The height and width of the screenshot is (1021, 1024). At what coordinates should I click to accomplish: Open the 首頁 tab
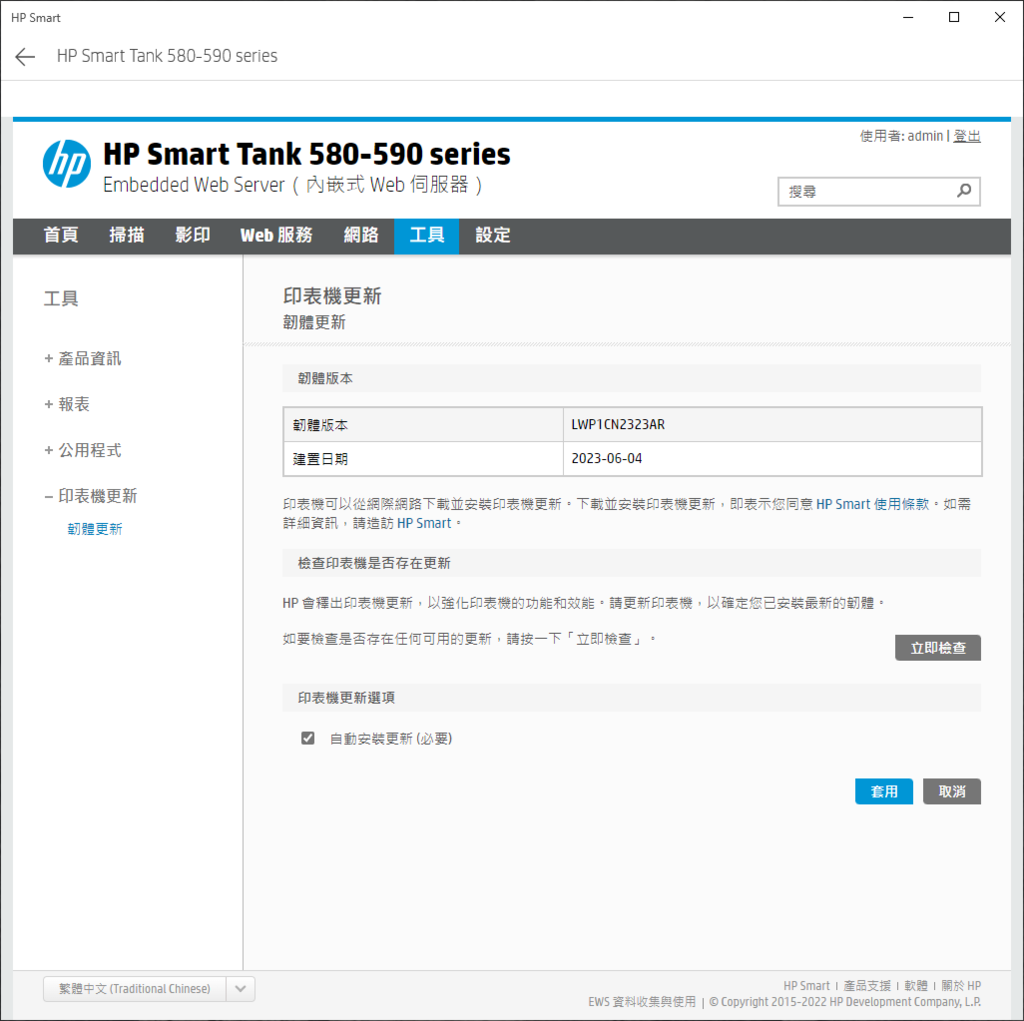click(x=61, y=235)
